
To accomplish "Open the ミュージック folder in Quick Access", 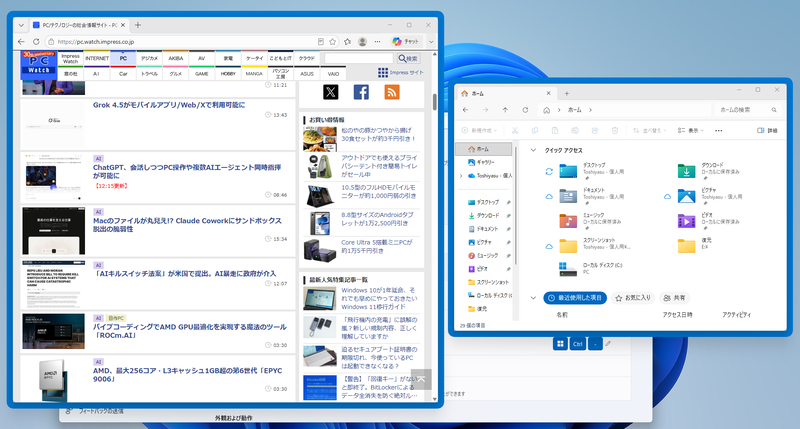I will coord(590,220).
